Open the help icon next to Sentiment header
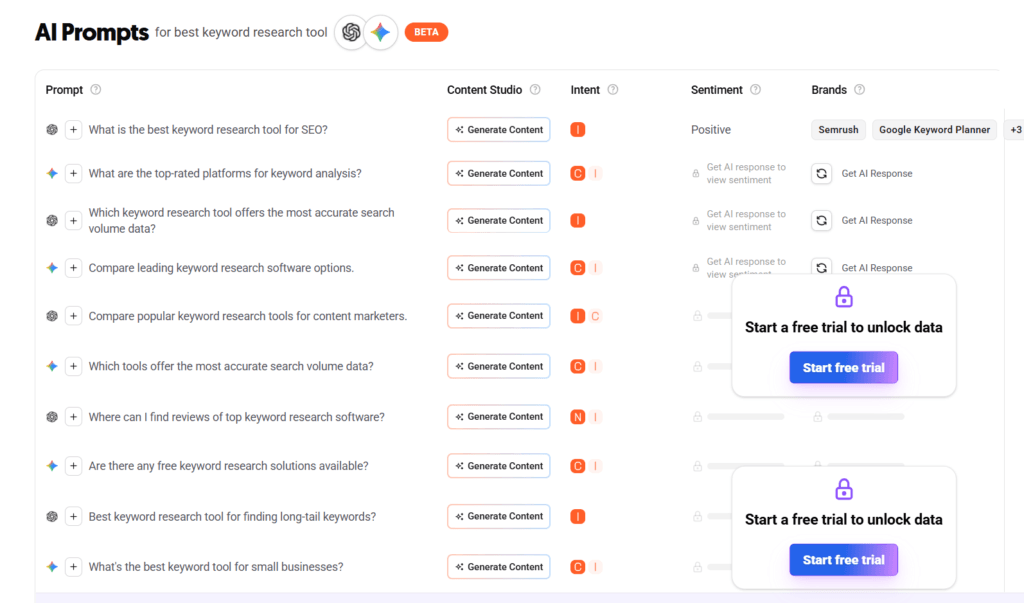Screen dimensions: 1024x603 756,90
